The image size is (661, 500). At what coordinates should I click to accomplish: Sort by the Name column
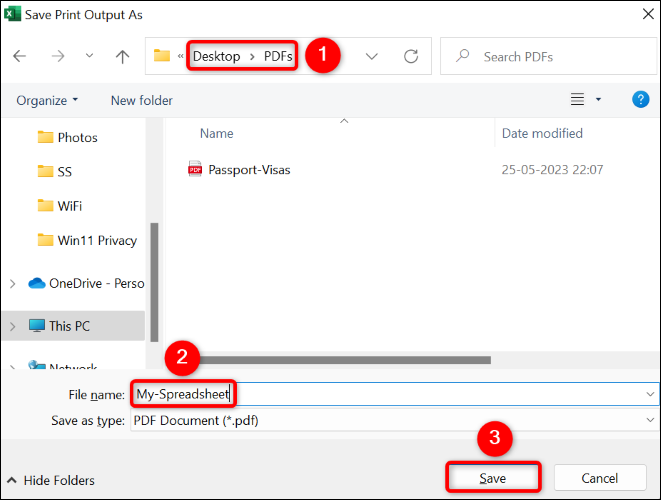216,133
